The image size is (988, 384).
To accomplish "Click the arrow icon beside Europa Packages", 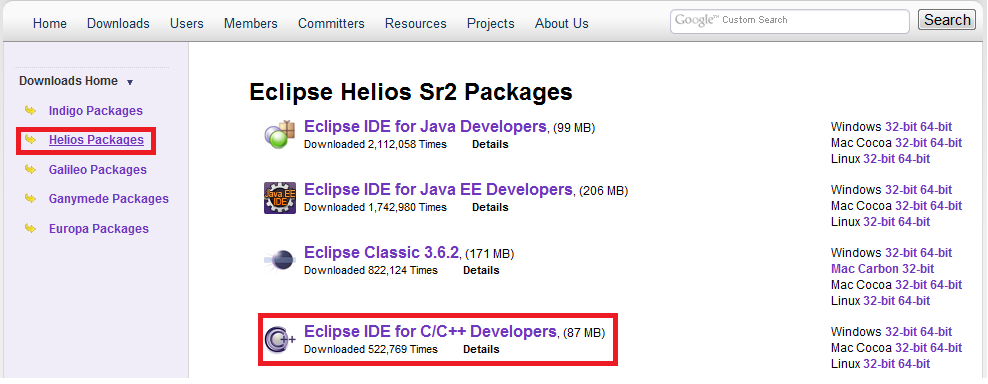I will coord(30,228).
